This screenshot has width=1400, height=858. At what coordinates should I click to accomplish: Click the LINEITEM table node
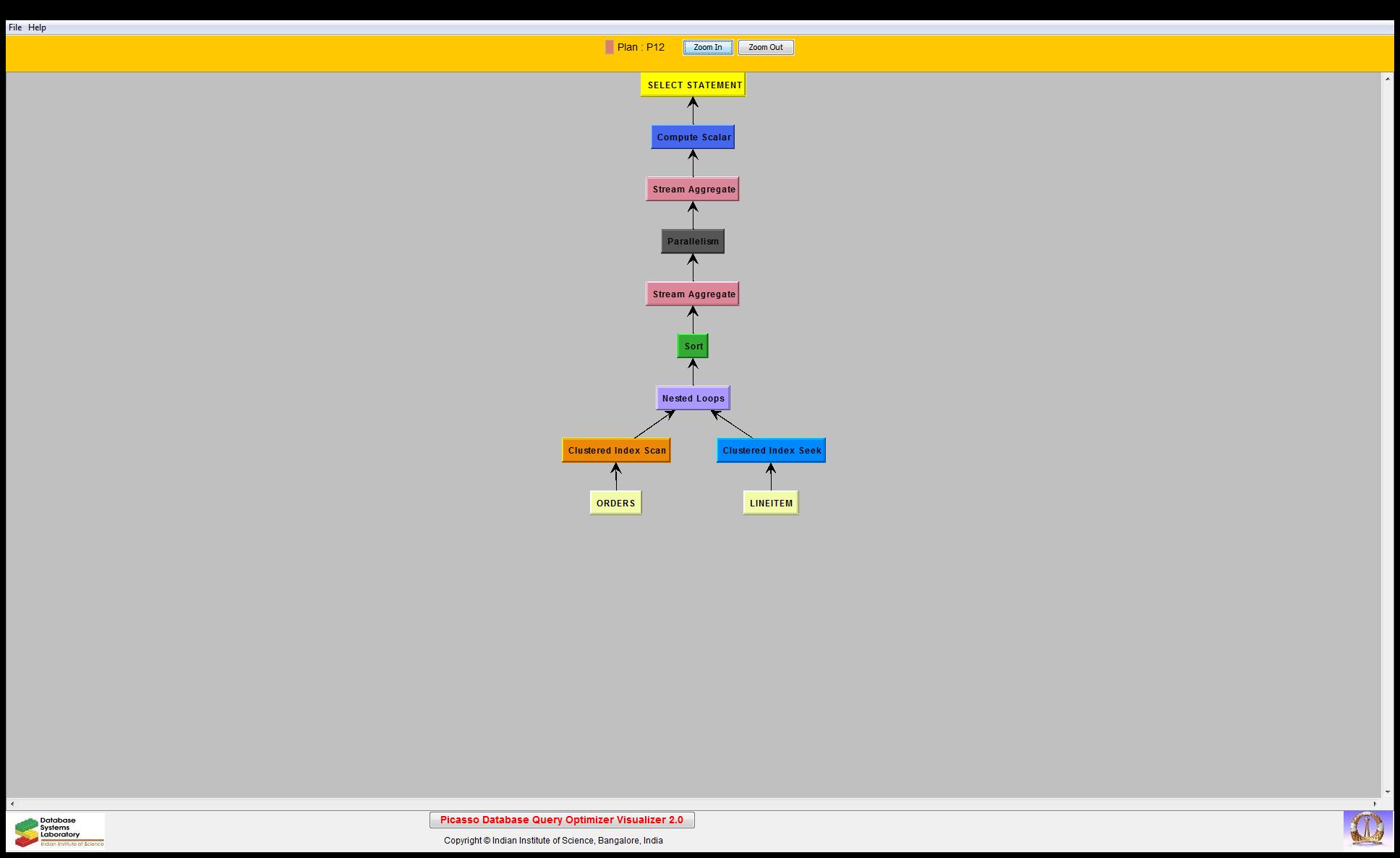point(771,503)
